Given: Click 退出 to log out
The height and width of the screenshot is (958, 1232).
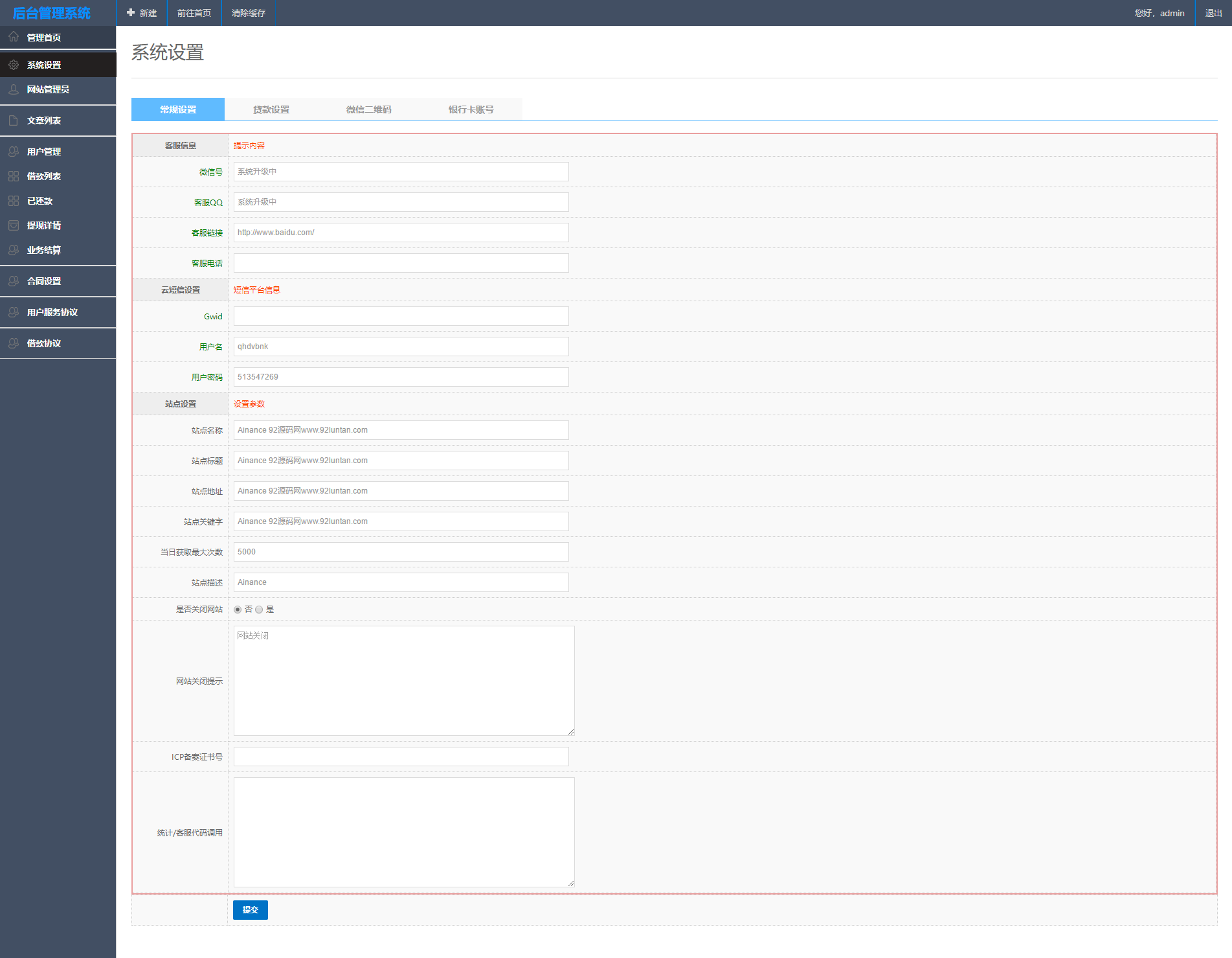Looking at the screenshot, I should coord(1213,13).
